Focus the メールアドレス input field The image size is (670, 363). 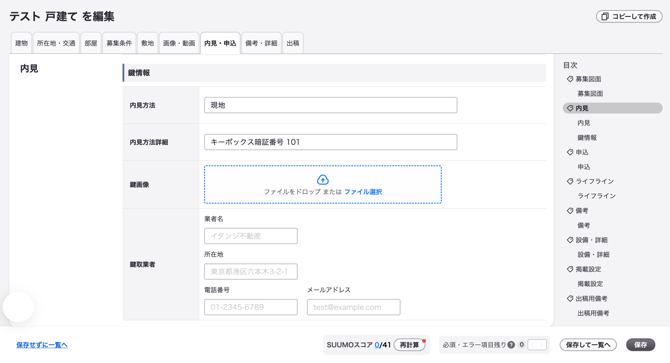click(353, 307)
